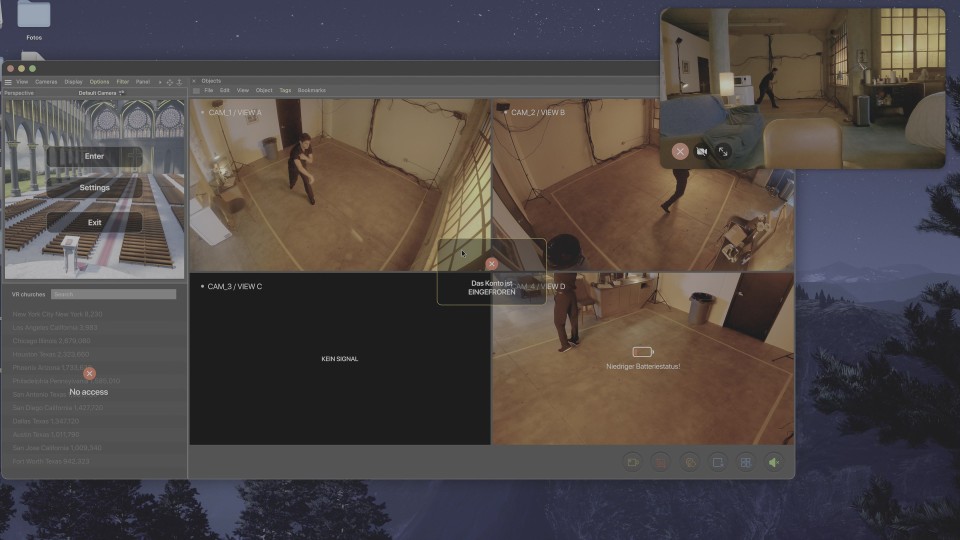960x540 pixels.
Task: Click the Settings button in the church view
Action: [x=94, y=187]
